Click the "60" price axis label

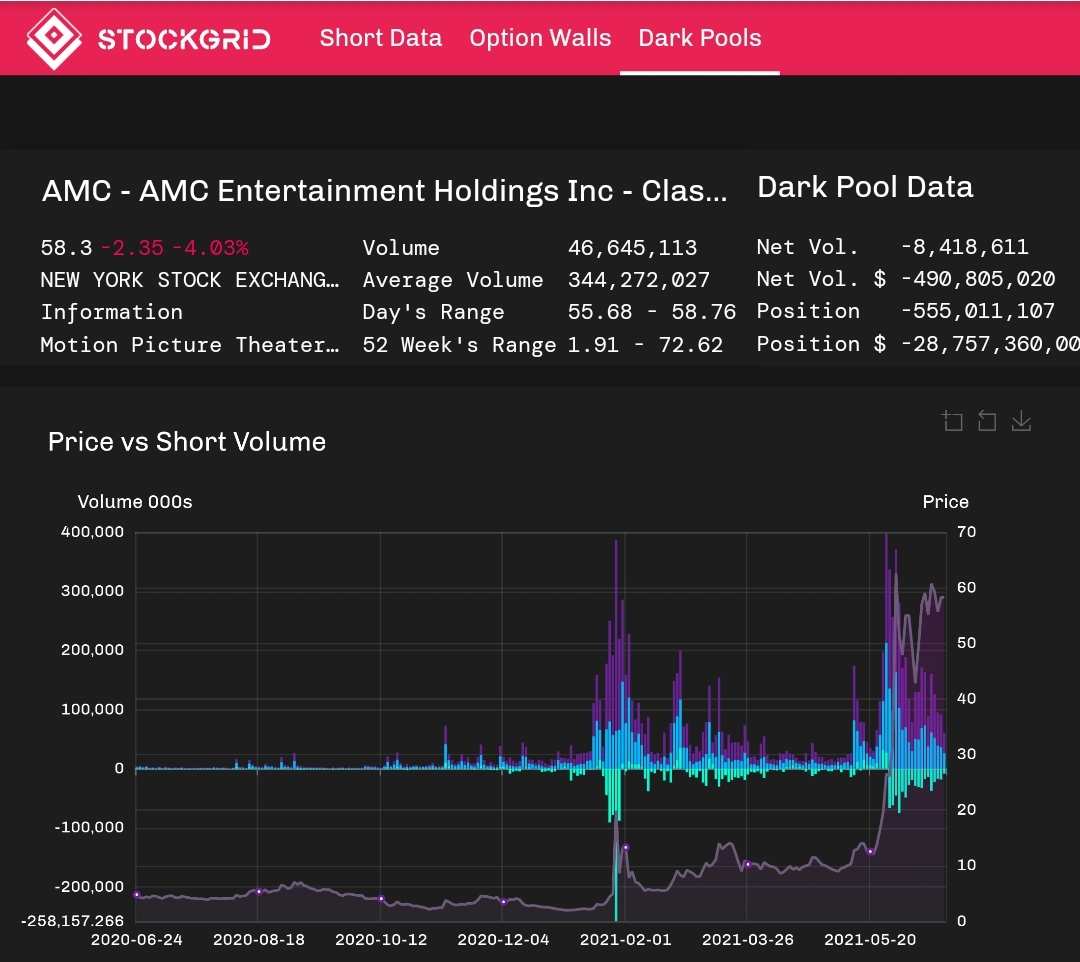(x=966, y=587)
